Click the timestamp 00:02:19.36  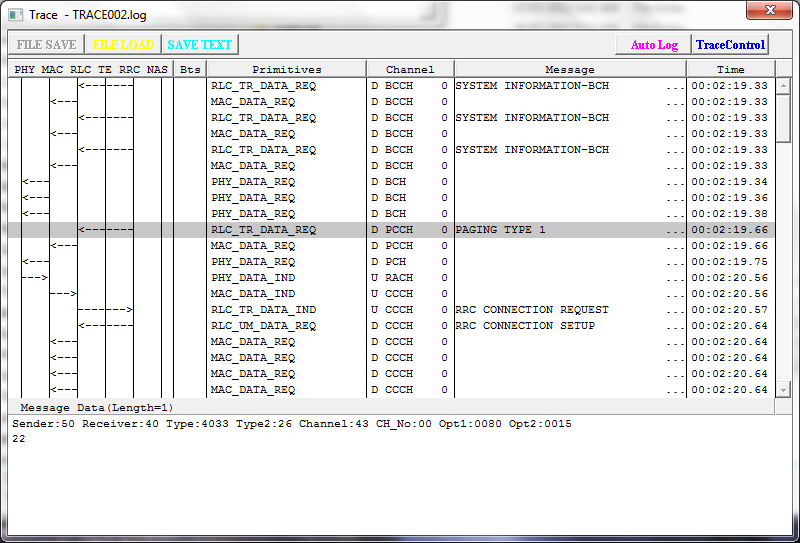pyautogui.click(x=730, y=198)
